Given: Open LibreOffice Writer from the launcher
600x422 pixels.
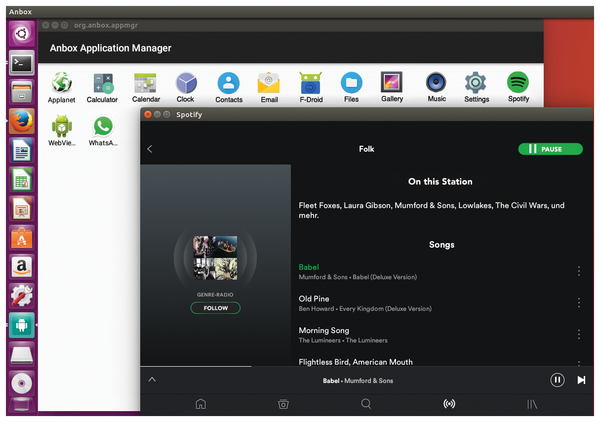Looking at the screenshot, I should (21, 150).
